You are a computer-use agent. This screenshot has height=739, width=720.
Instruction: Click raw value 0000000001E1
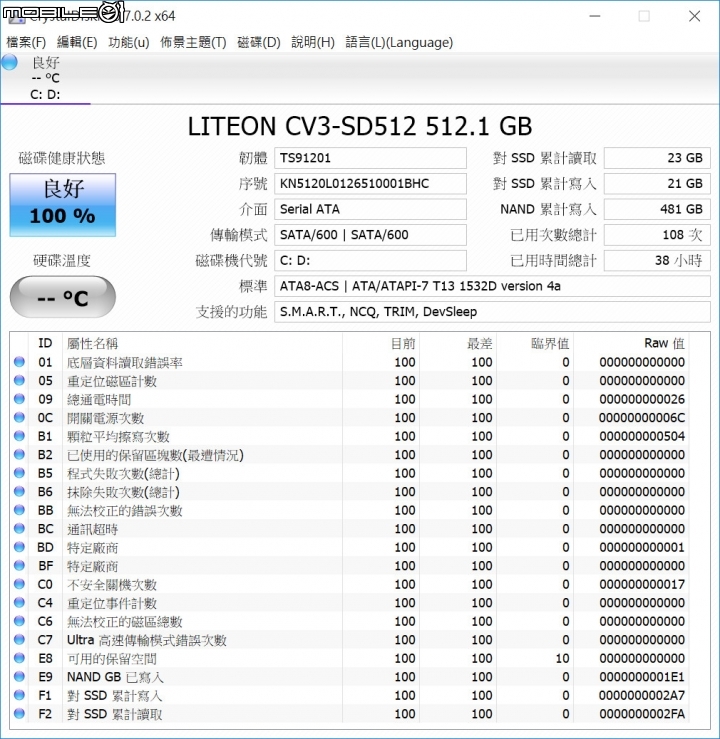click(x=642, y=677)
